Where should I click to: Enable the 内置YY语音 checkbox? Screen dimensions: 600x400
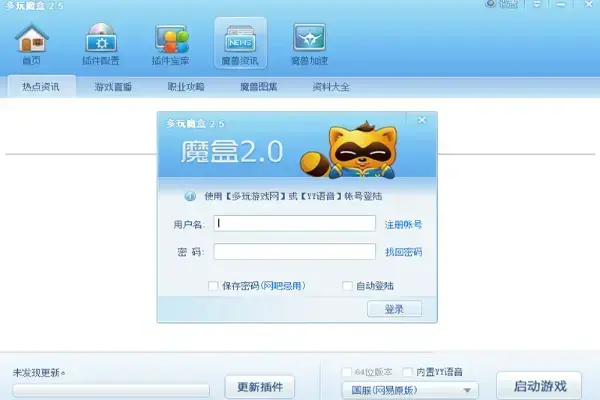[x=408, y=372]
